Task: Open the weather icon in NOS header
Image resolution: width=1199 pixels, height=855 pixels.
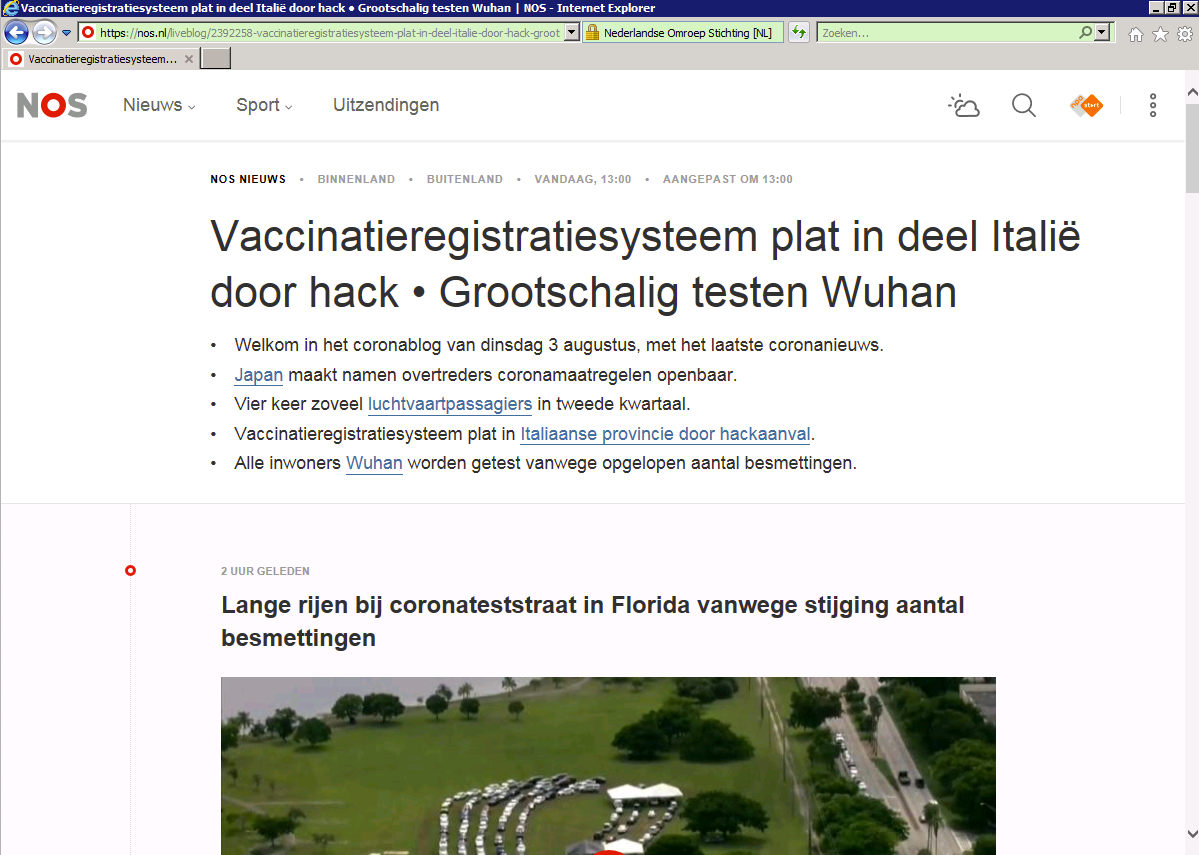Action: [964, 105]
